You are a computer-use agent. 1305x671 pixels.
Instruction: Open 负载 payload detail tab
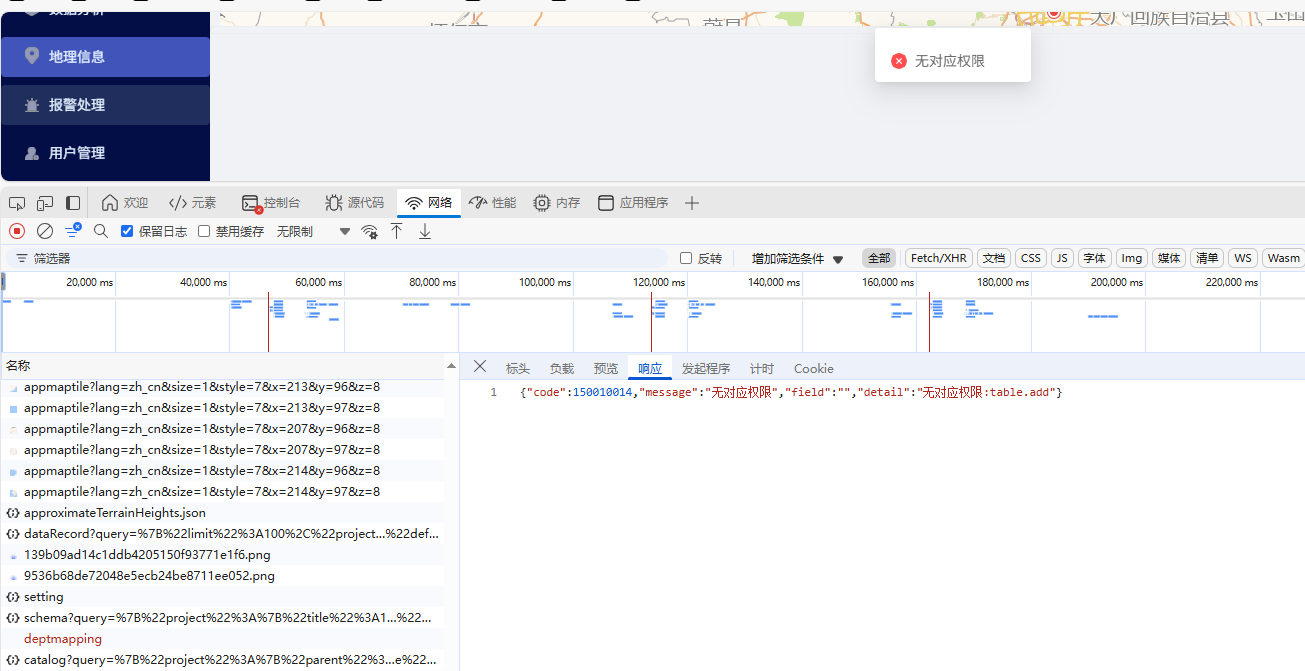pos(562,368)
